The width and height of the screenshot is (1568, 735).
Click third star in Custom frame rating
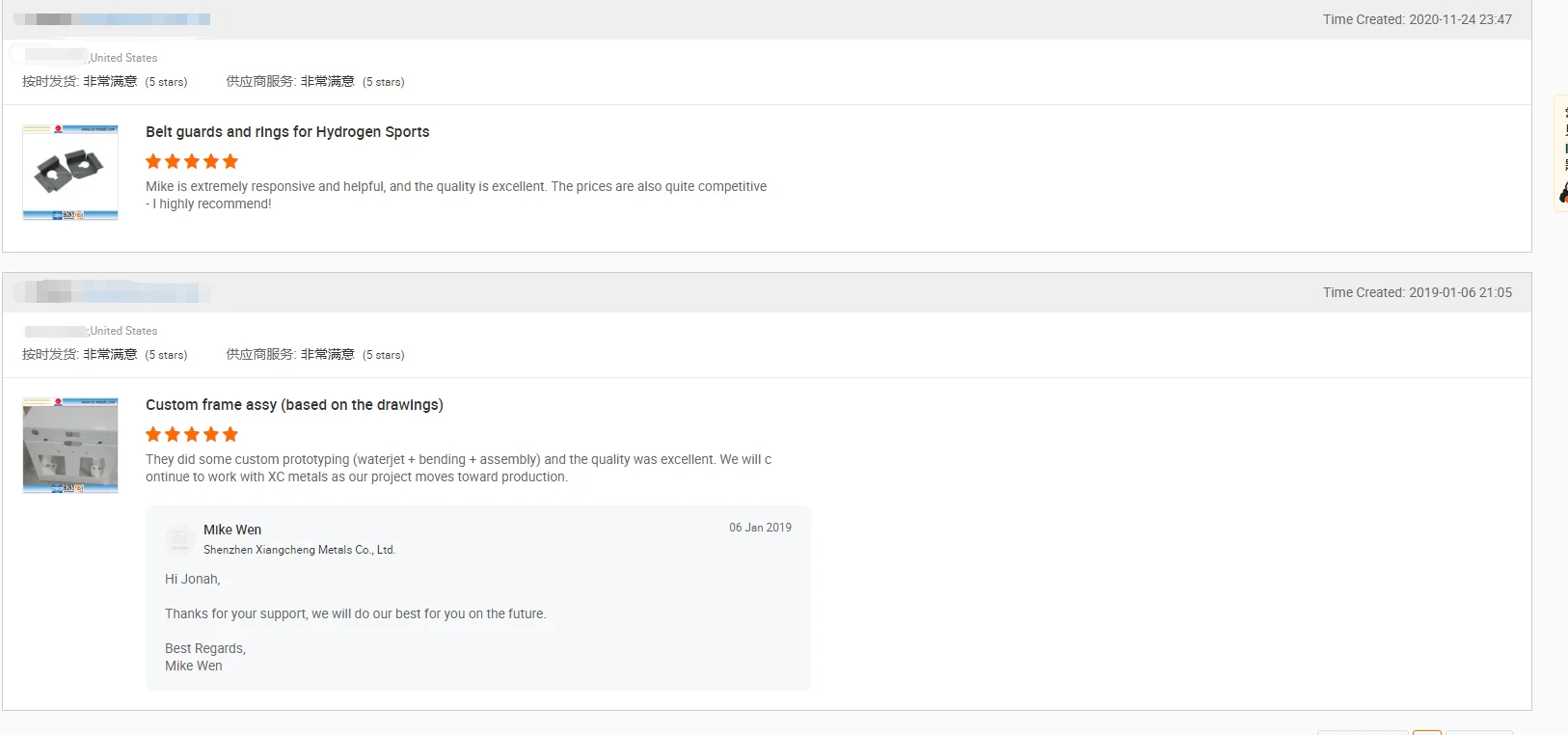[192, 434]
